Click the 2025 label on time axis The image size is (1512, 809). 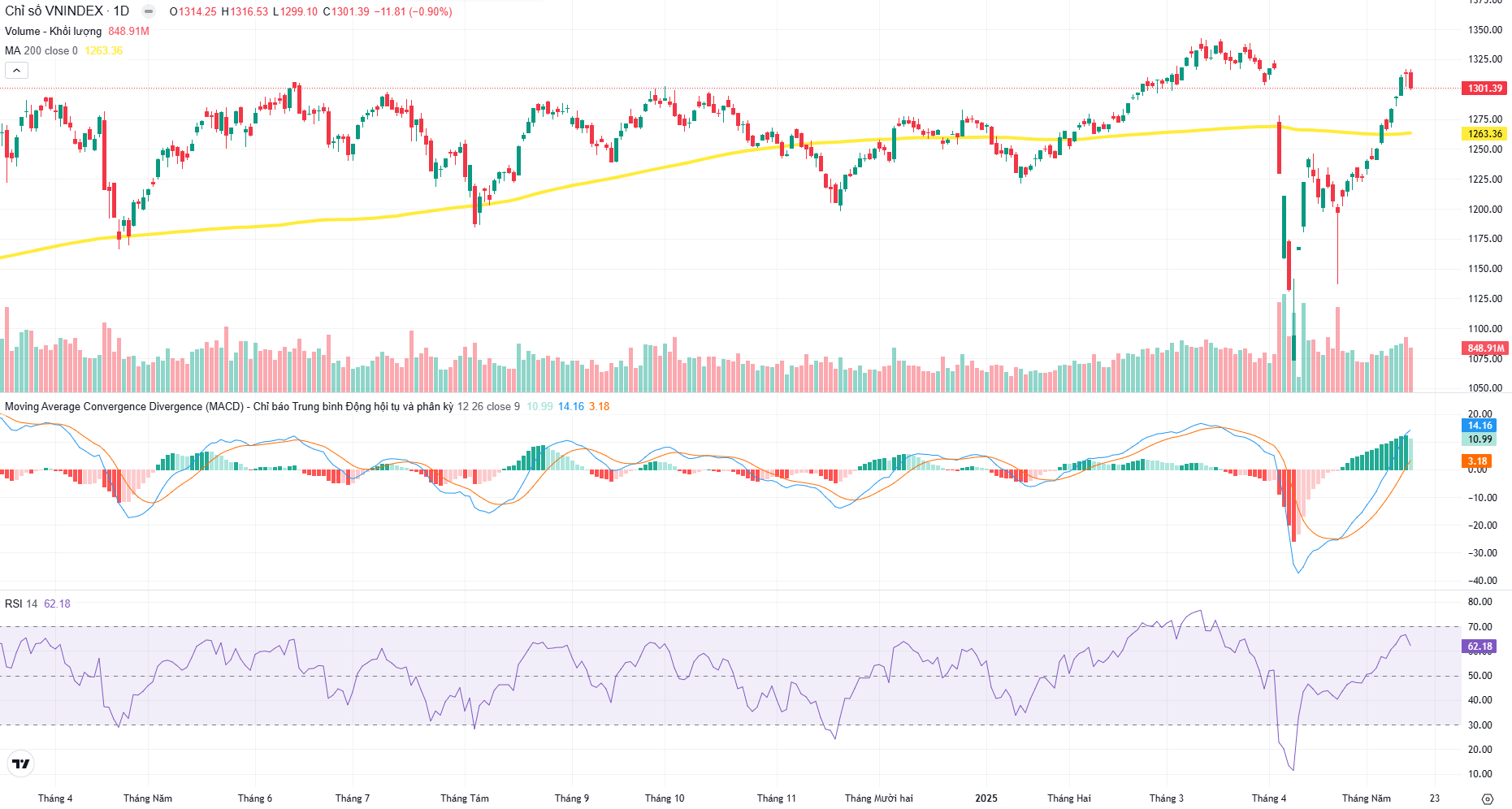tap(986, 798)
